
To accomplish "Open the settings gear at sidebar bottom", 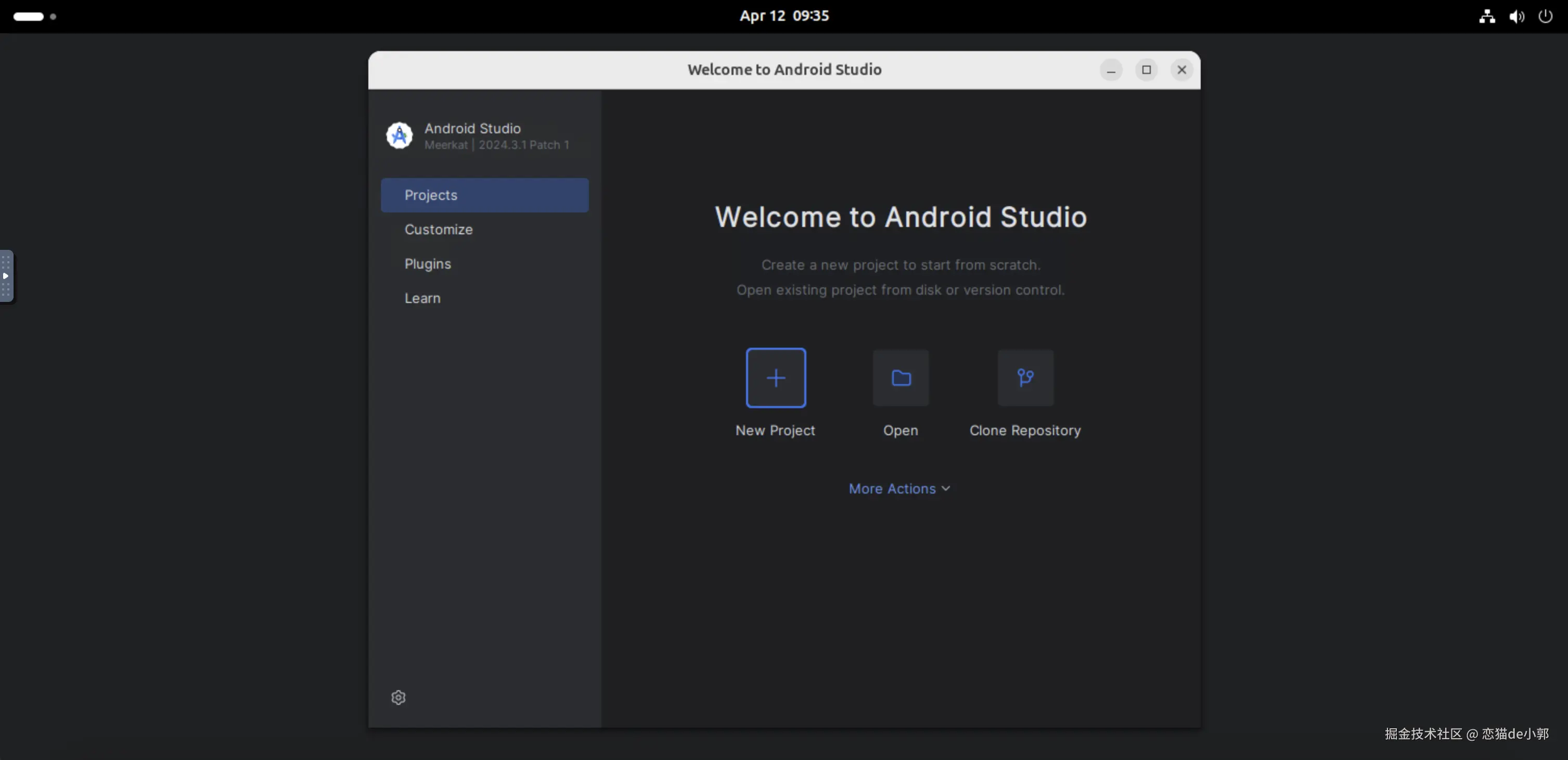I will coord(398,698).
